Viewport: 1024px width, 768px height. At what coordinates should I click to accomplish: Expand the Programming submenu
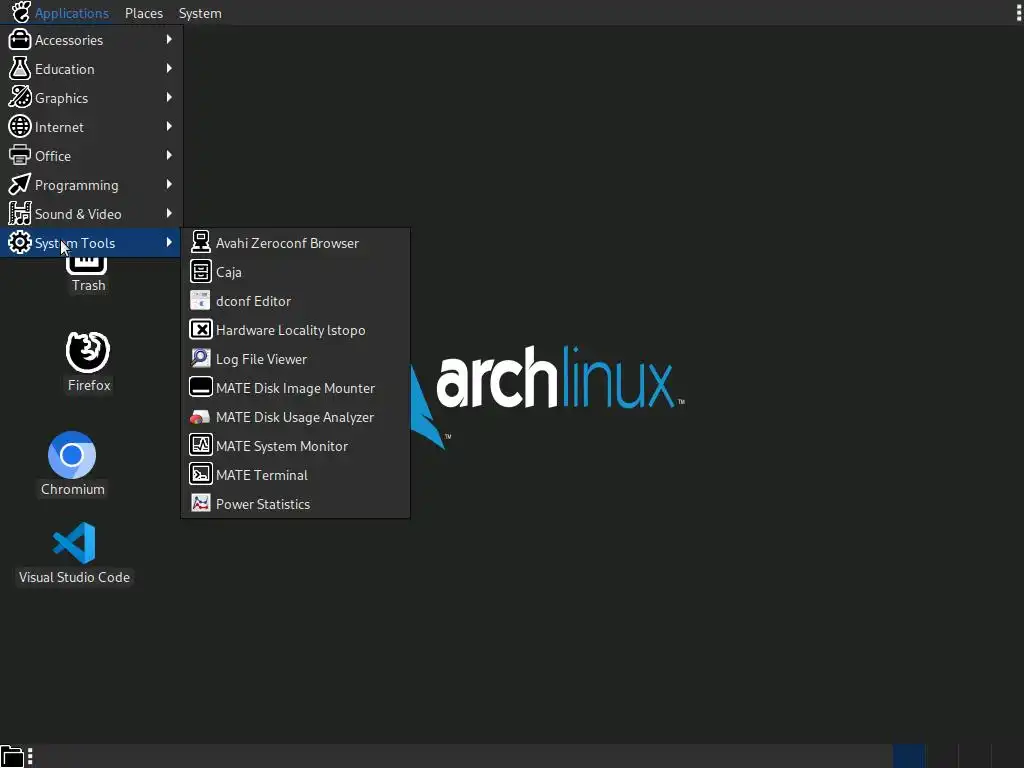(91, 185)
